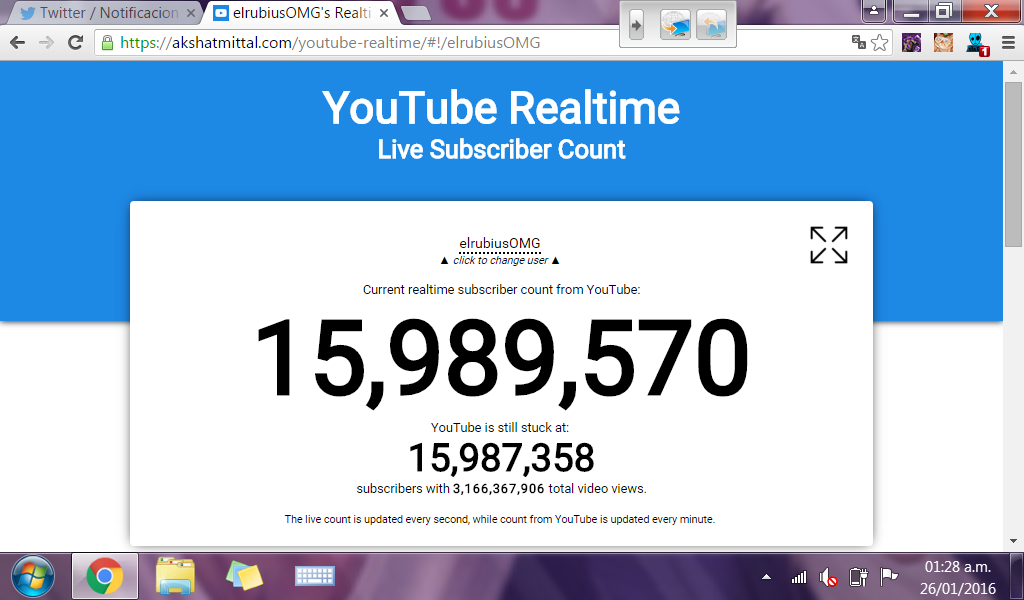The height and width of the screenshot is (600, 1024).
Task: Click the green padlock security icon
Action: (107, 43)
